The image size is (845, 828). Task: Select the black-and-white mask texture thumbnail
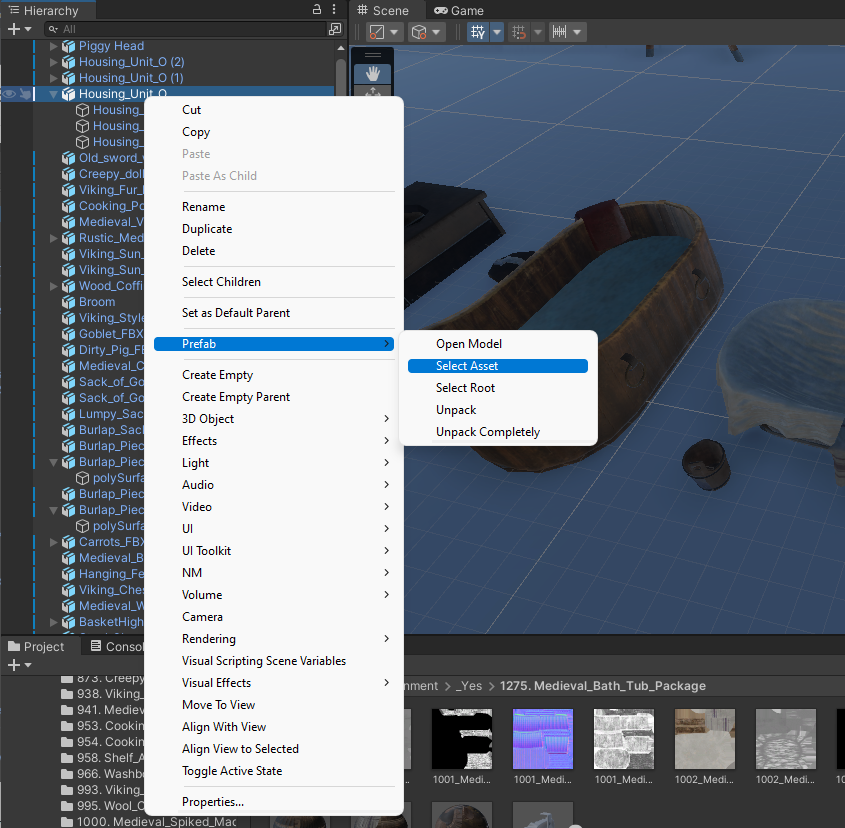click(462, 739)
